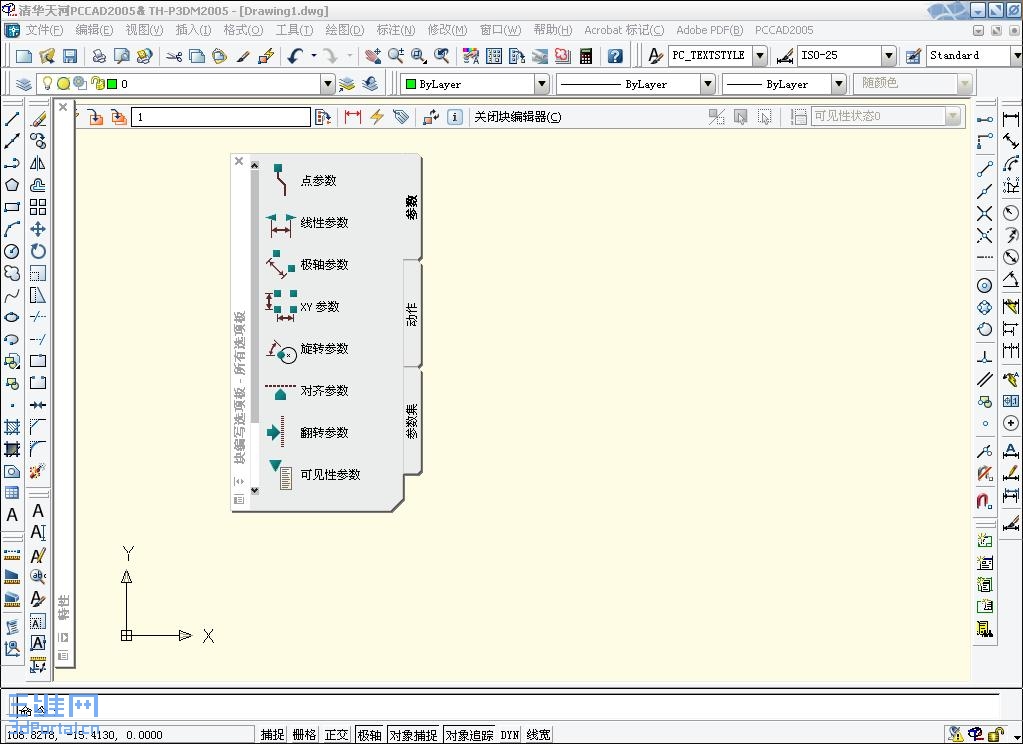Select the Alignment Parameter (对齐参数) tool
This screenshot has height=744, width=1023.
point(308,390)
